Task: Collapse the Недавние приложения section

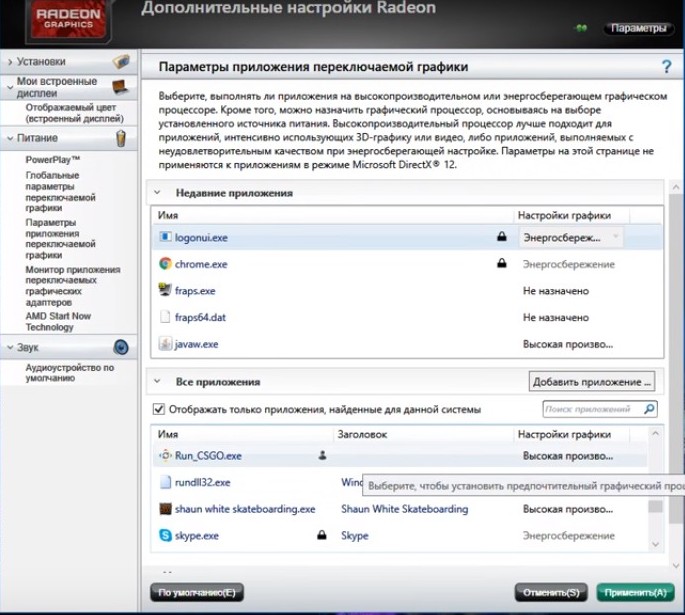Action: pyautogui.click(x=157, y=193)
